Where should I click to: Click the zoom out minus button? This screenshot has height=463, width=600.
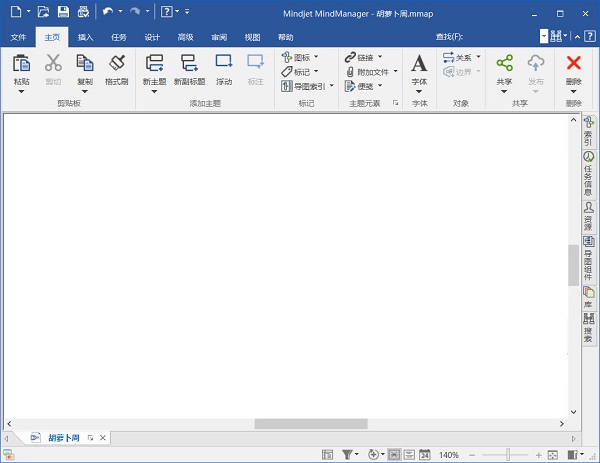pos(472,455)
